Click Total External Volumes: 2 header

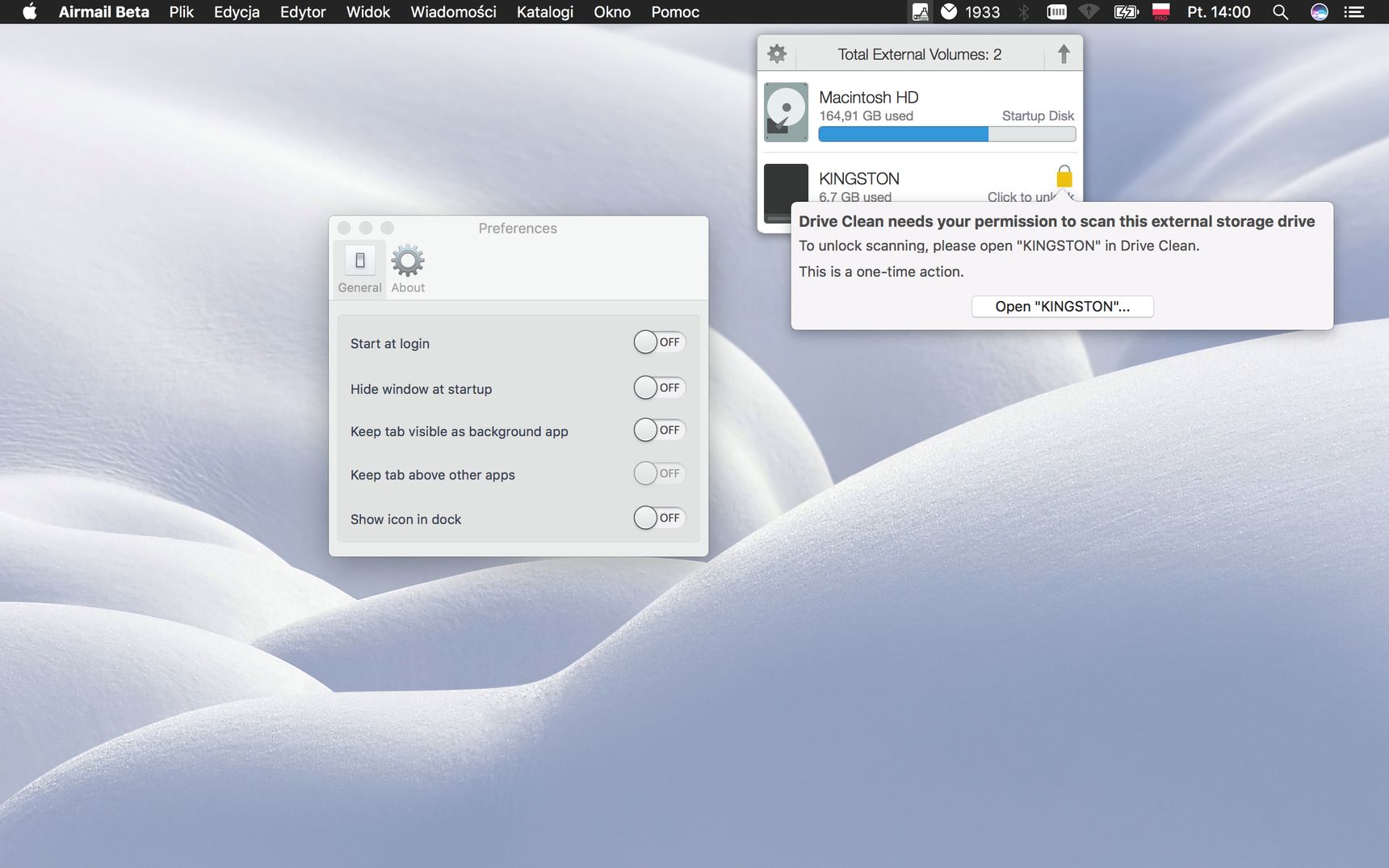click(x=919, y=54)
